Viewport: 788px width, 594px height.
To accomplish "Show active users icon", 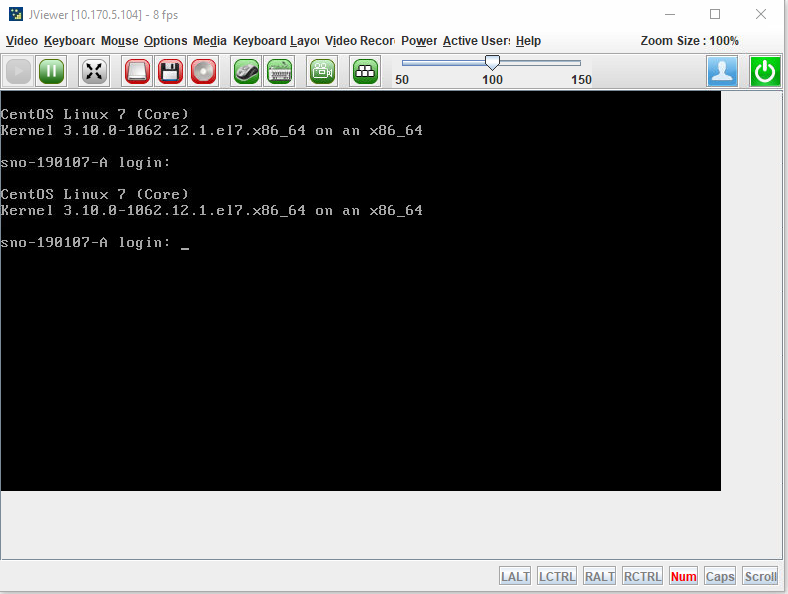I will pos(722,71).
